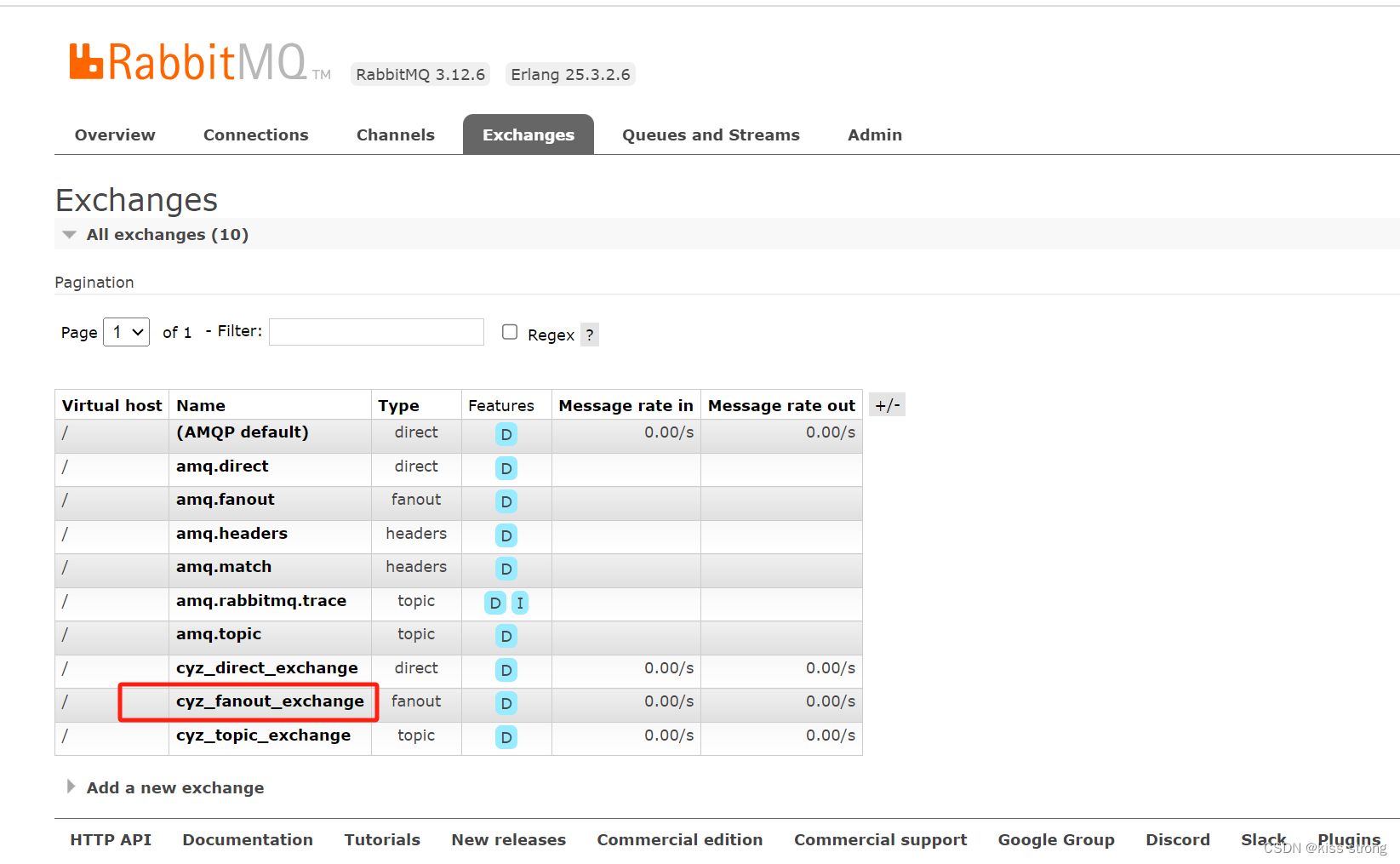Click the D feature badge for AMQP default
The width and height of the screenshot is (1400, 864).
pos(506,434)
